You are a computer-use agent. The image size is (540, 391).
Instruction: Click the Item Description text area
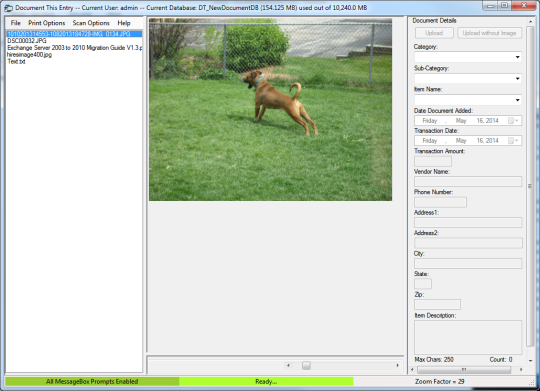click(x=468, y=337)
